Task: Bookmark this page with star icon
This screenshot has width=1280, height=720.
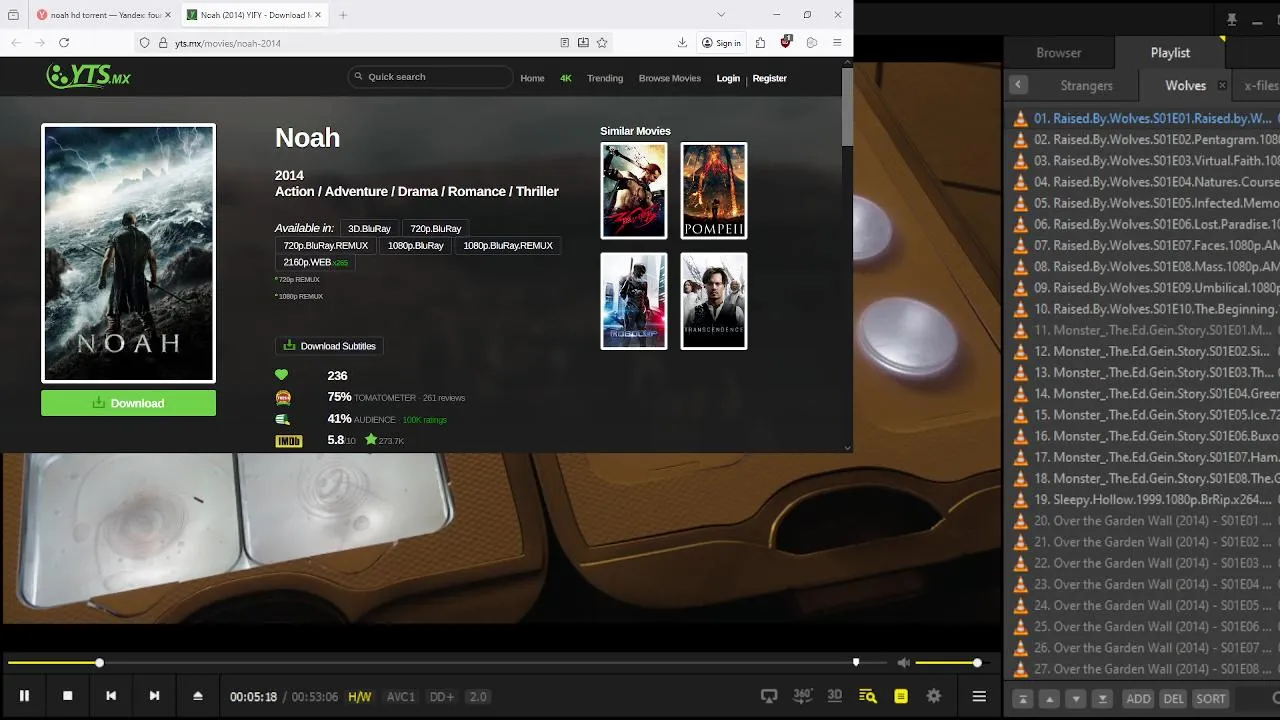Action: pyautogui.click(x=602, y=43)
